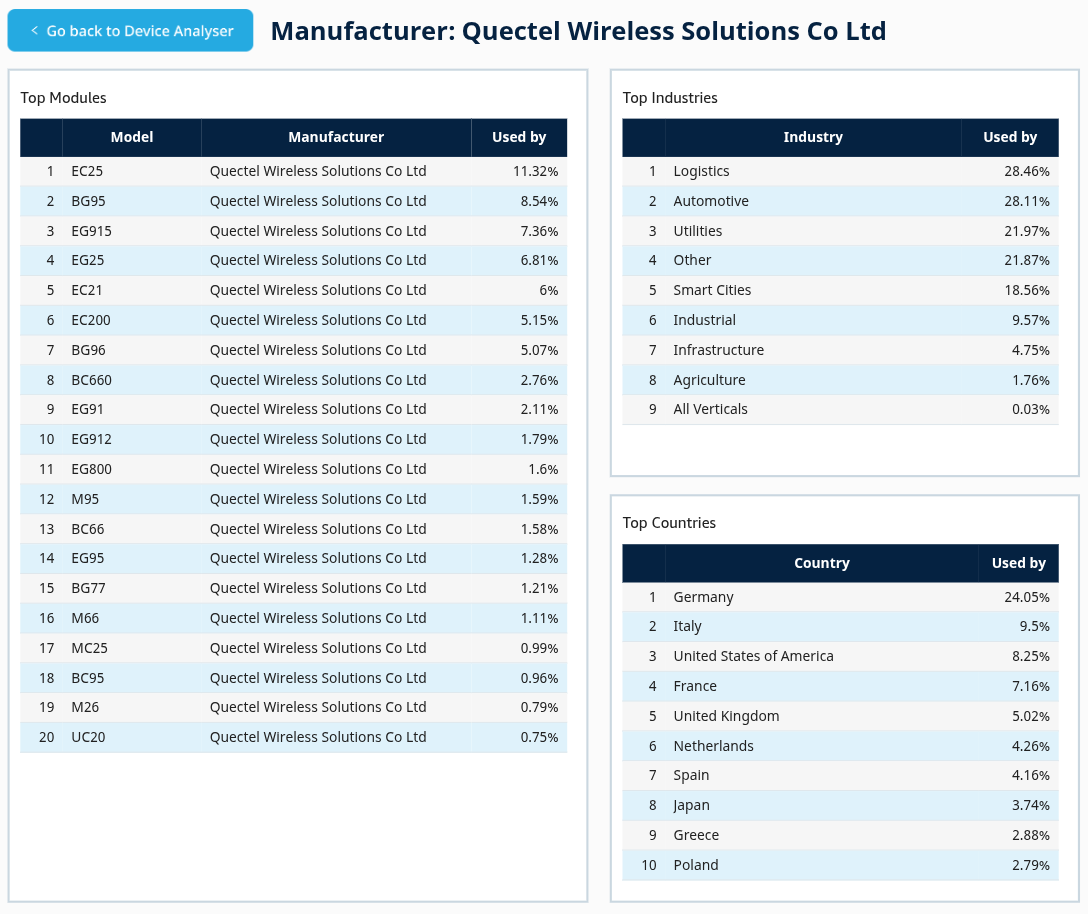The width and height of the screenshot is (1088, 914).
Task: Select the Infrastructure industry row
Action: pos(840,350)
